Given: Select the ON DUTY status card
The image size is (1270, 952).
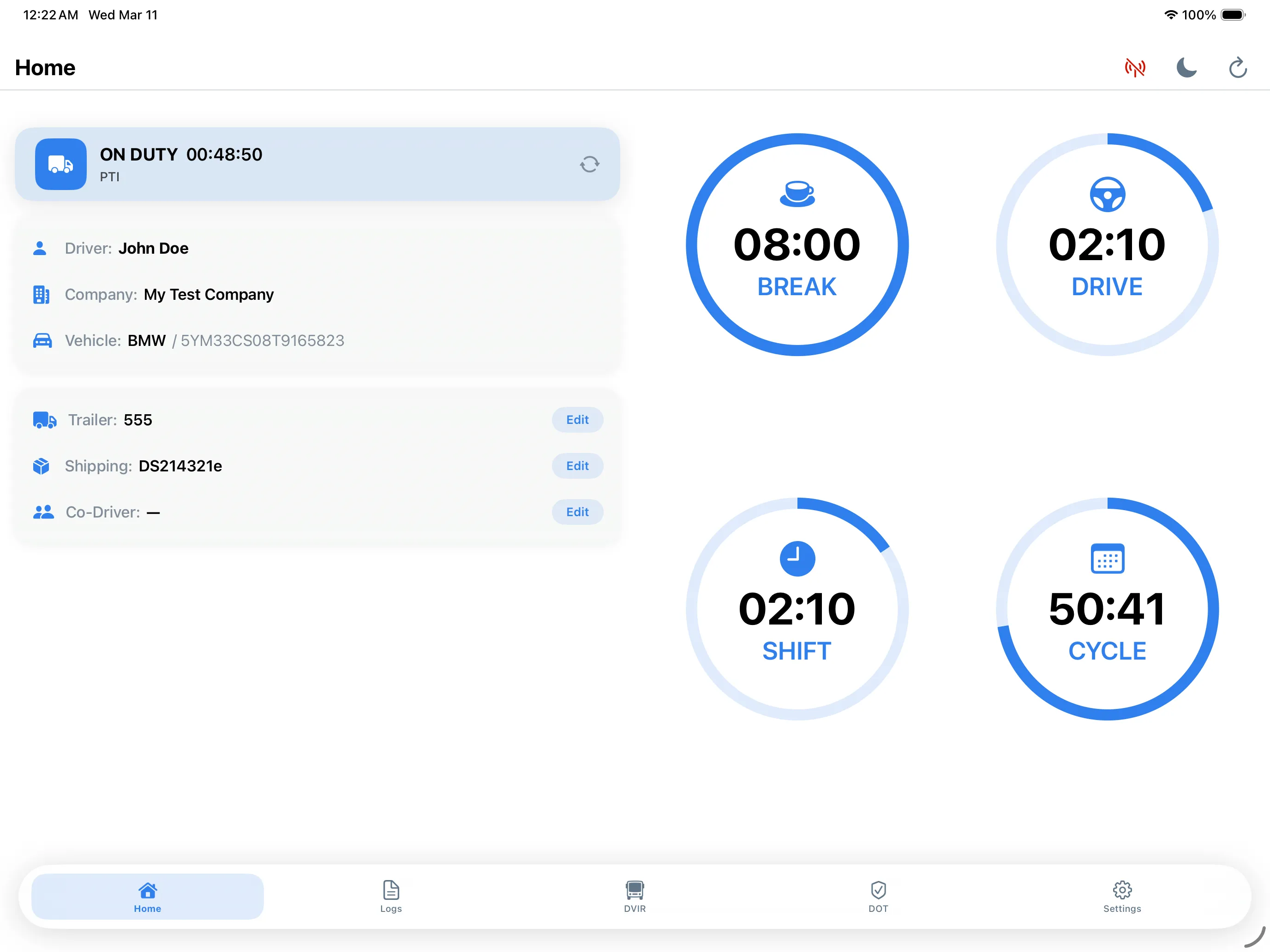Looking at the screenshot, I should click(317, 164).
